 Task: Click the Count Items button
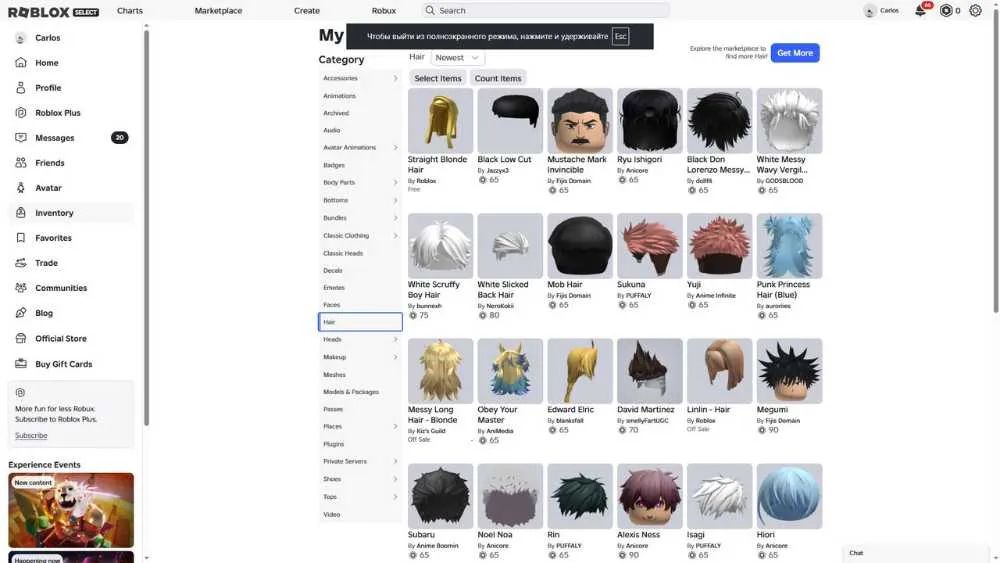(498, 78)
